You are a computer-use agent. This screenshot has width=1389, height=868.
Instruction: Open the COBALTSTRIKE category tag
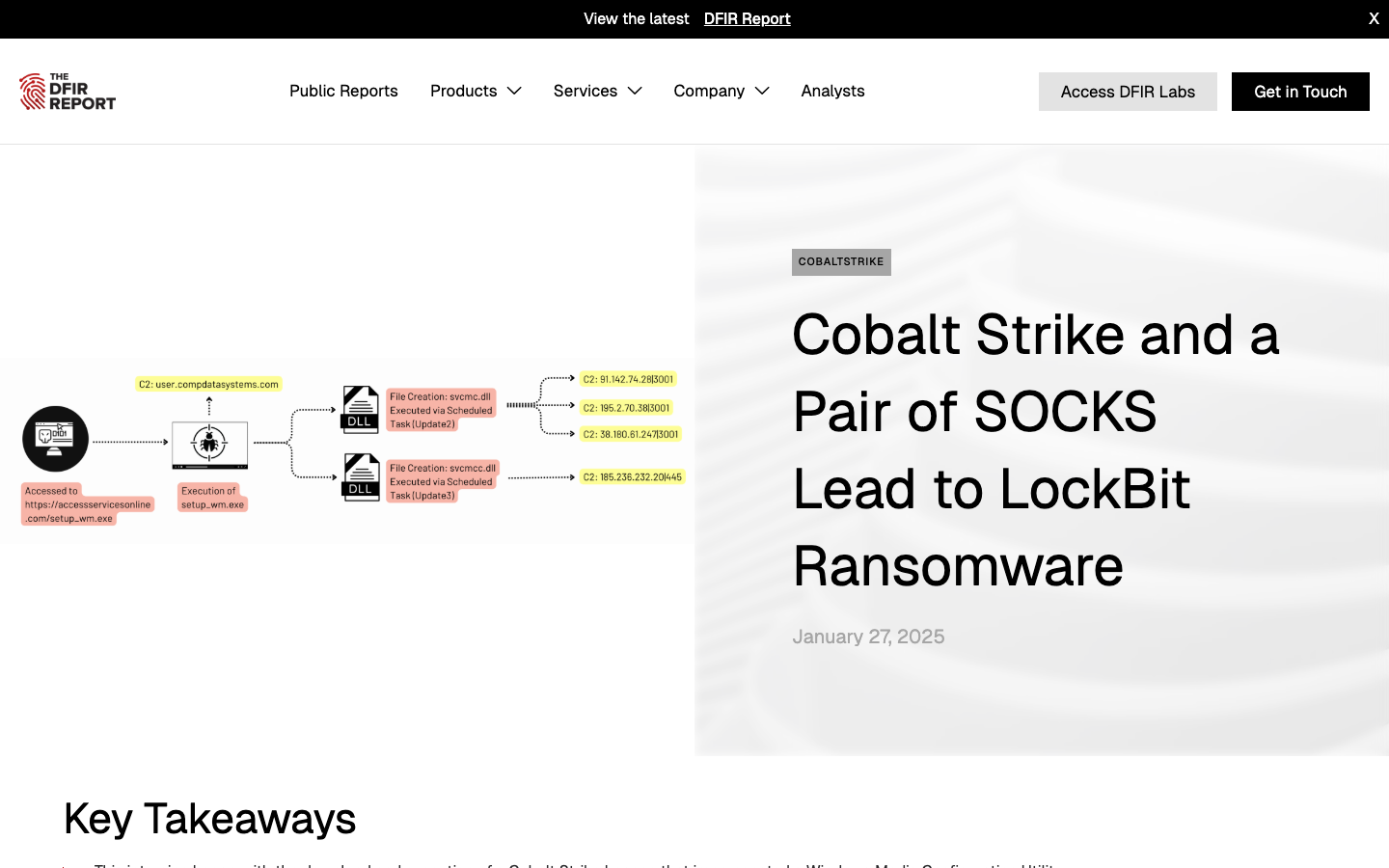(841, 261)
